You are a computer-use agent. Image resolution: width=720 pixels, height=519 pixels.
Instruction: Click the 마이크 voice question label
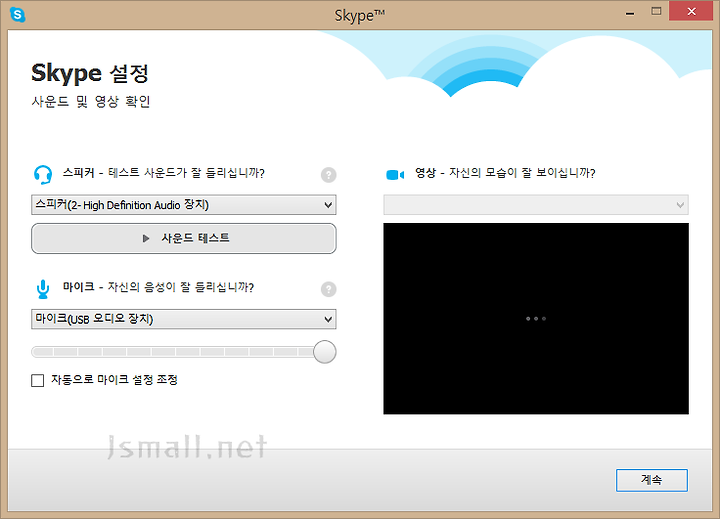click(158, 287)
